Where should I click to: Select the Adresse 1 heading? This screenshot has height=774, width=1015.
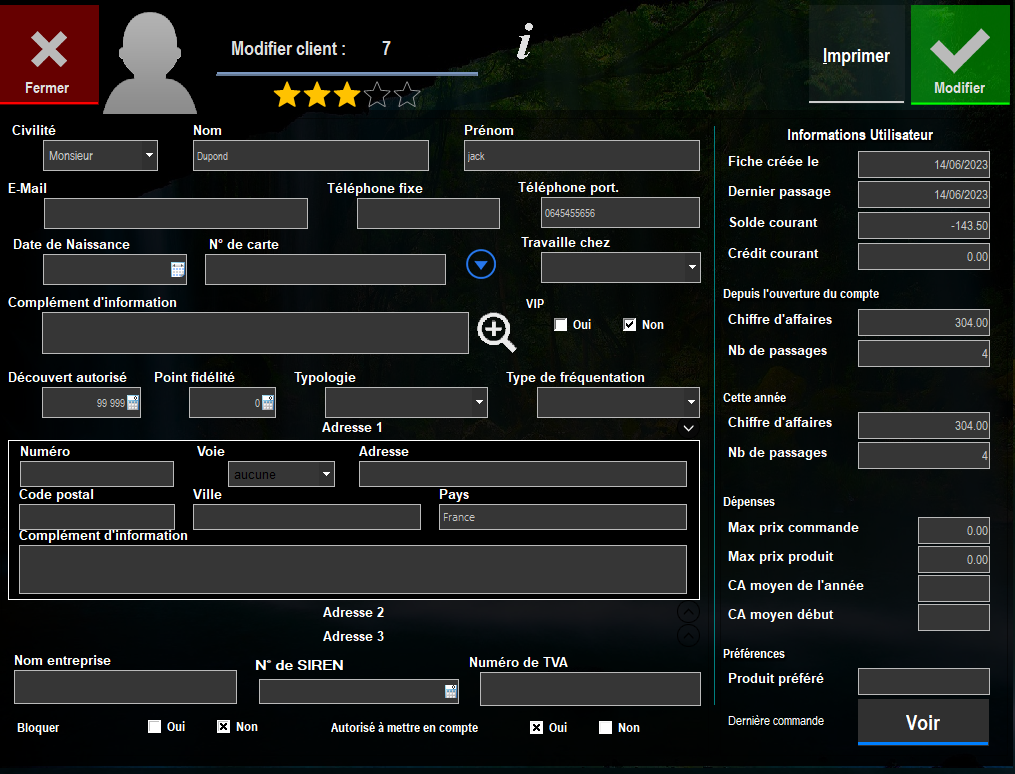click(352, 427)
